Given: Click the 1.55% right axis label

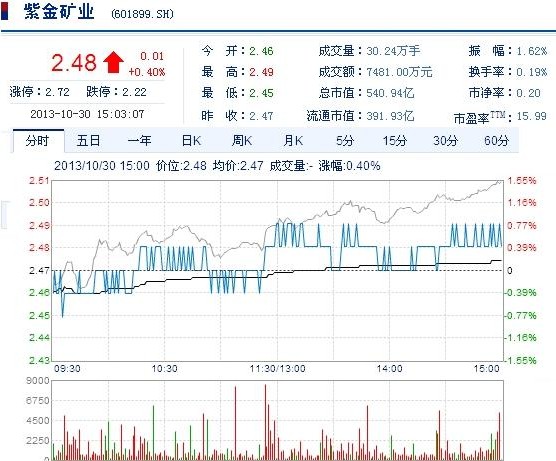Looking at the screenshot, I should pyautogui.click(x=522, y=180).
